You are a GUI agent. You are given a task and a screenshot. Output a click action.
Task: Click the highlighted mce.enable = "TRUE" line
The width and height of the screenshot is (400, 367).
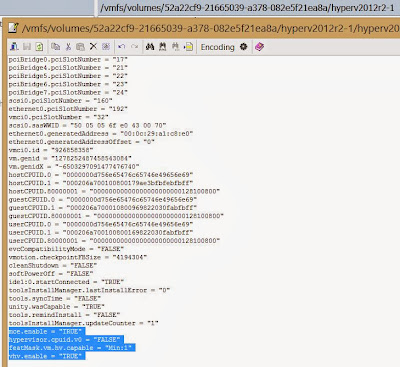47,331
